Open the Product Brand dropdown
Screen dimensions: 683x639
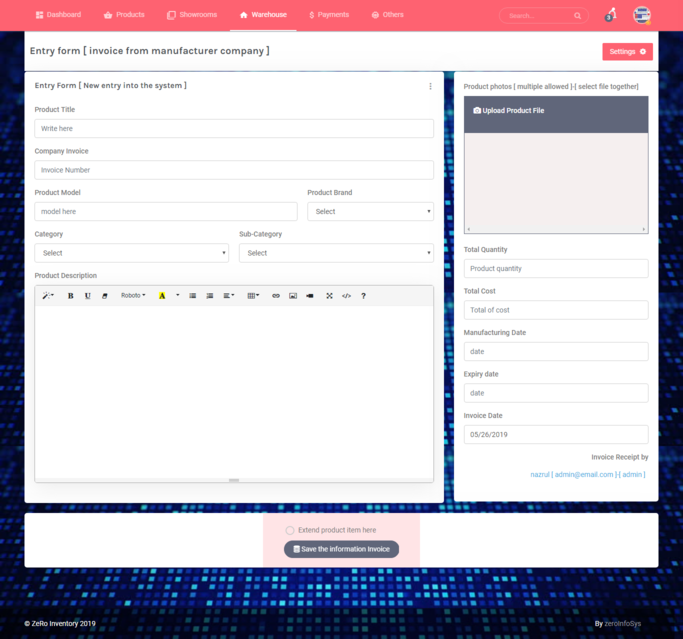click(370, 212)
